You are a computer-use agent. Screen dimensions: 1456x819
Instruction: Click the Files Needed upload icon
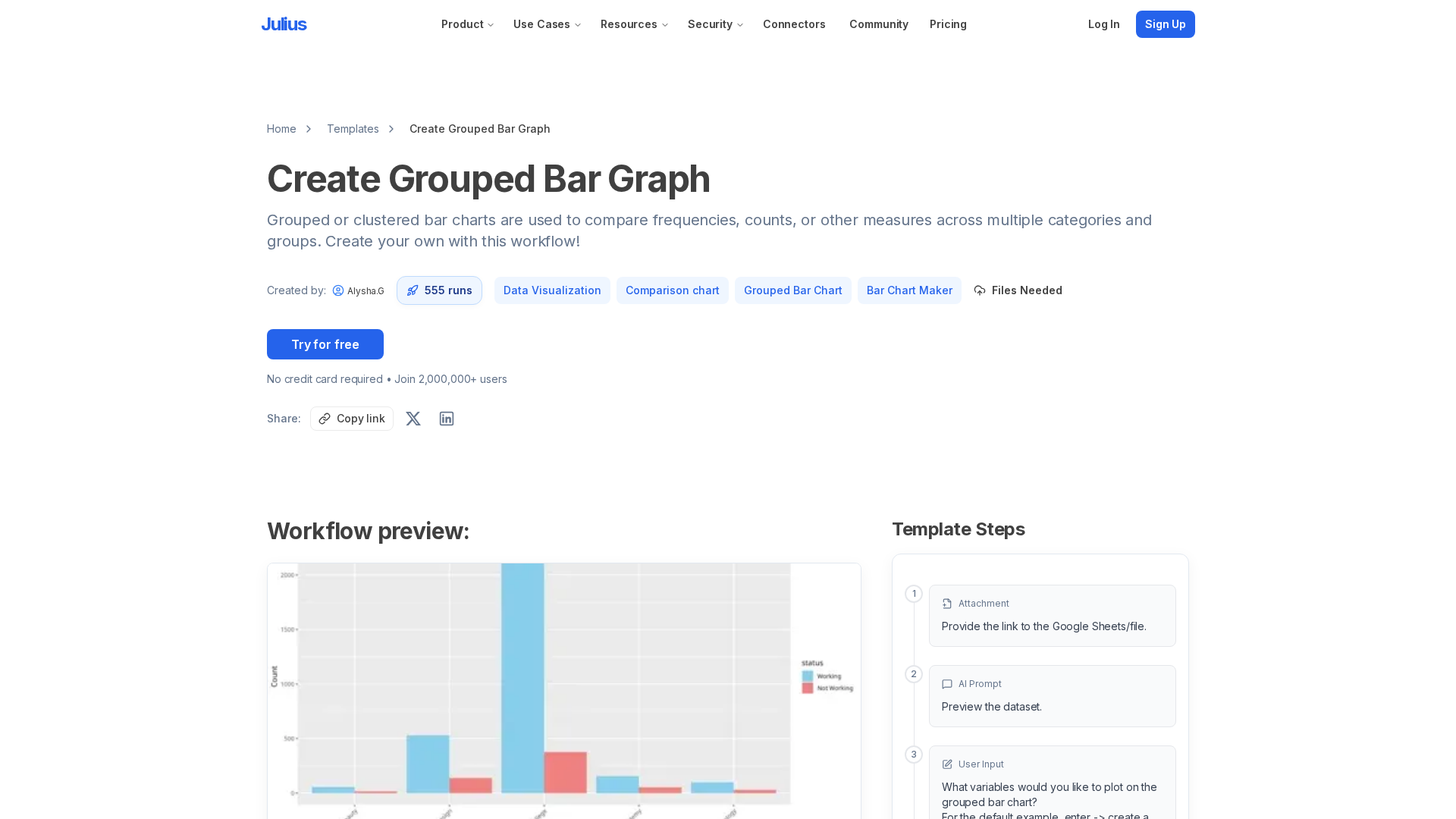(x=980, y=290)
